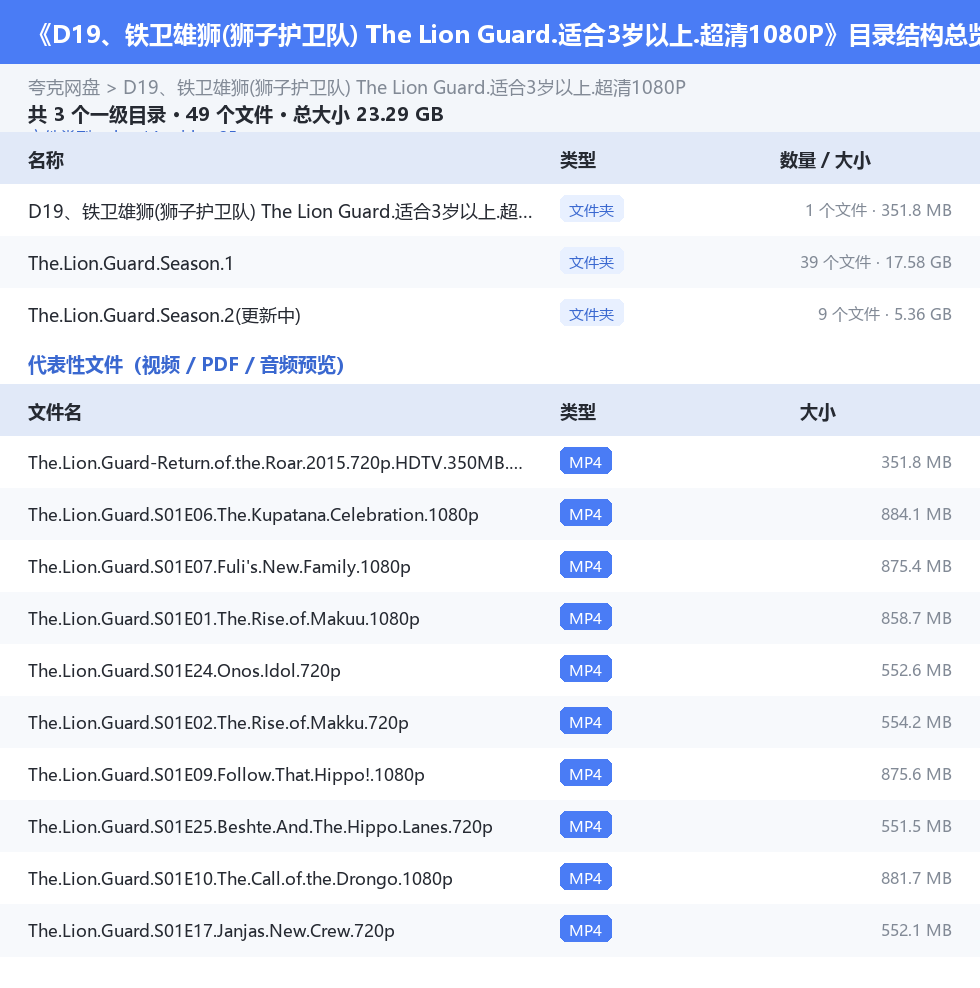Select the 数量 / 大小 column header
This screenshot has height=988, width=980.
coord(825,160)
